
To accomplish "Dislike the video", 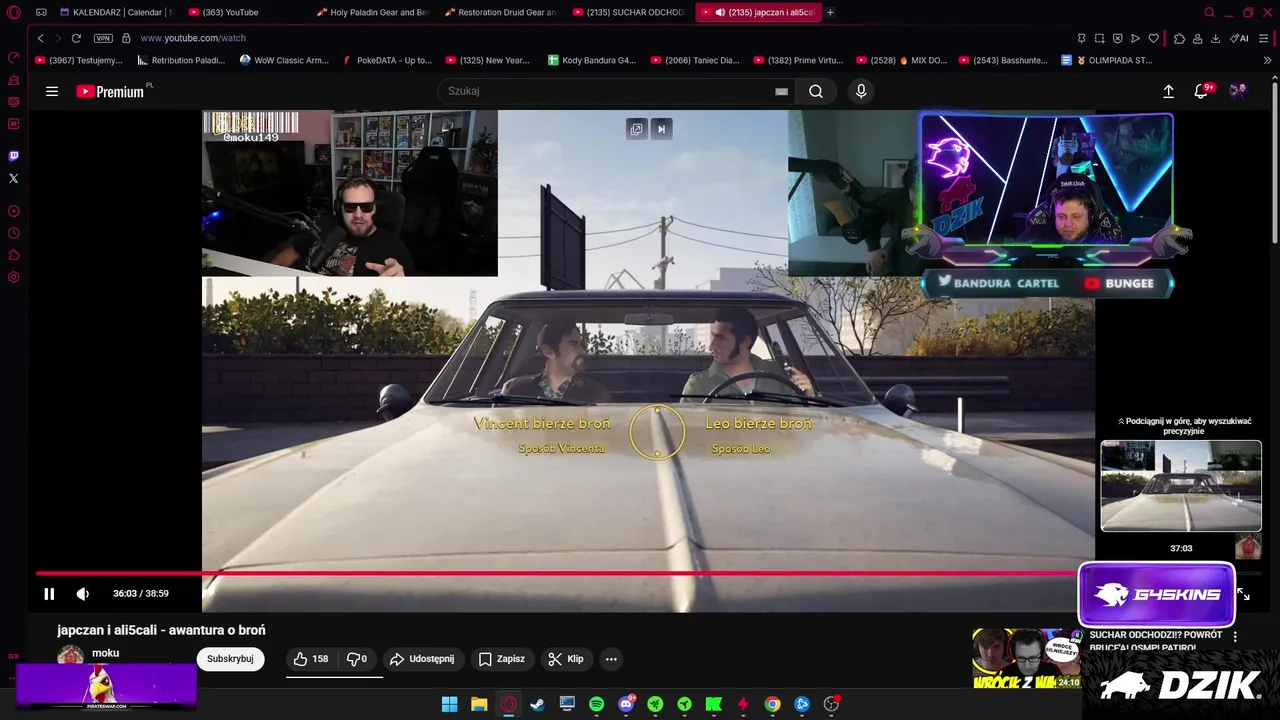I will click(x=357, y=659).
